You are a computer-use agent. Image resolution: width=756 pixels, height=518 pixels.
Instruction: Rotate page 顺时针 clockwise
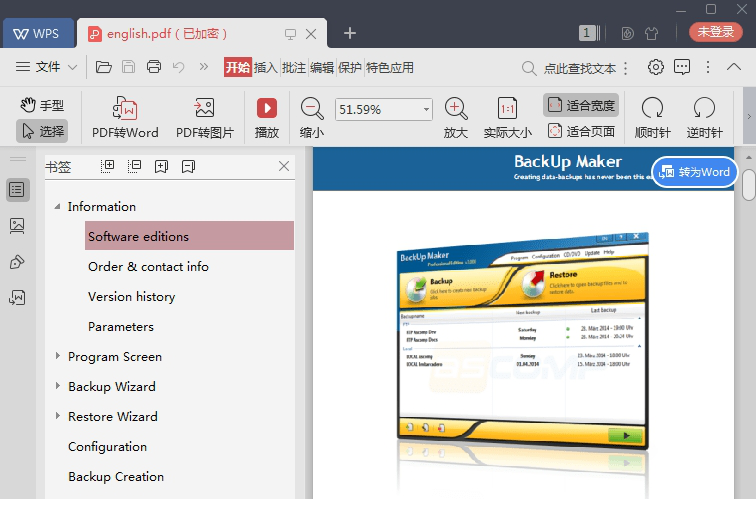[652, 118]
